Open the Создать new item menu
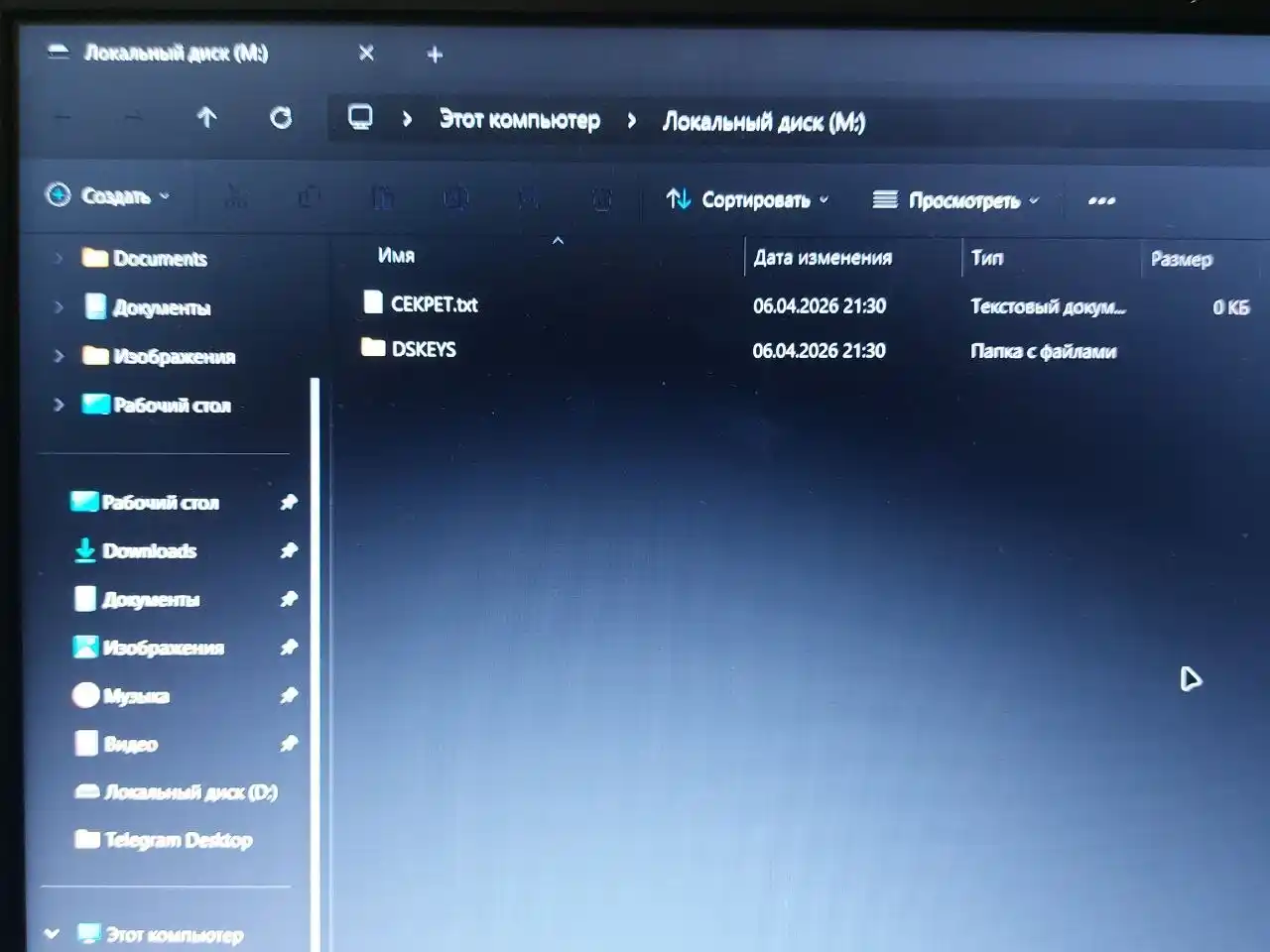The height and width of the screenshot is (952, 1270). pos(108,195)
